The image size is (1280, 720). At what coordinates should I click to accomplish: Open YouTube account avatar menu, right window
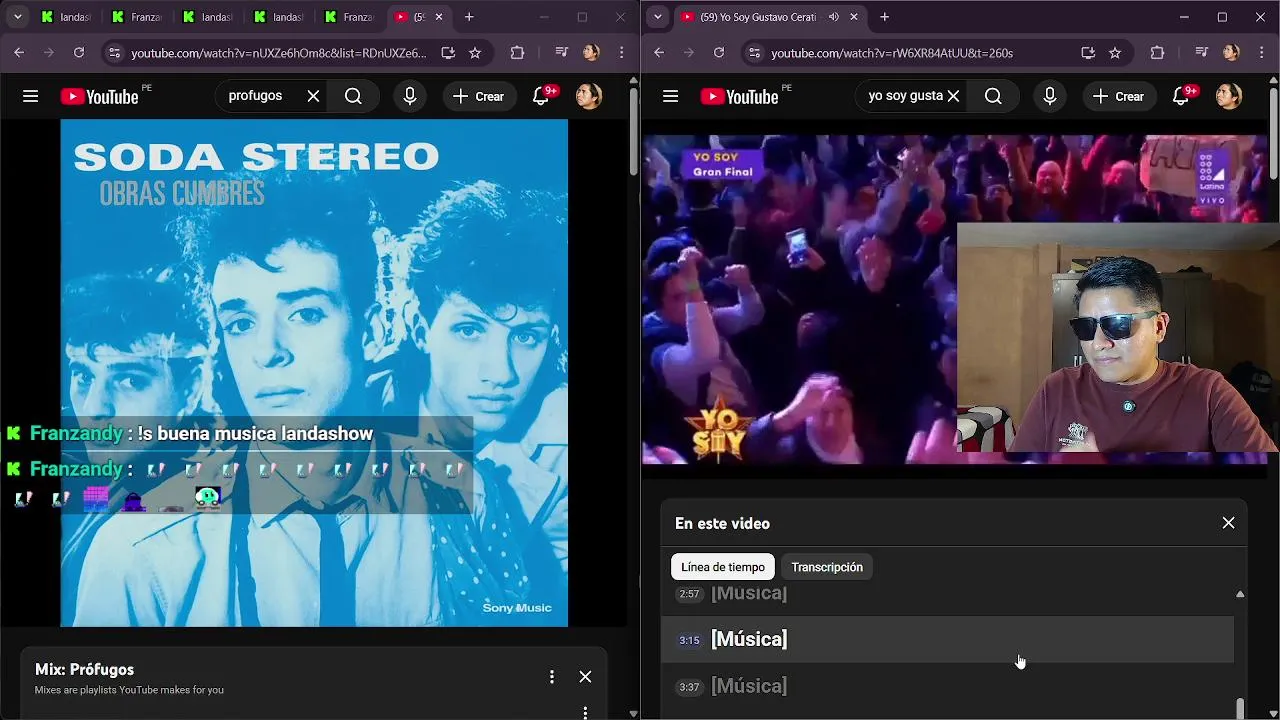click(x=1229, y=96)
